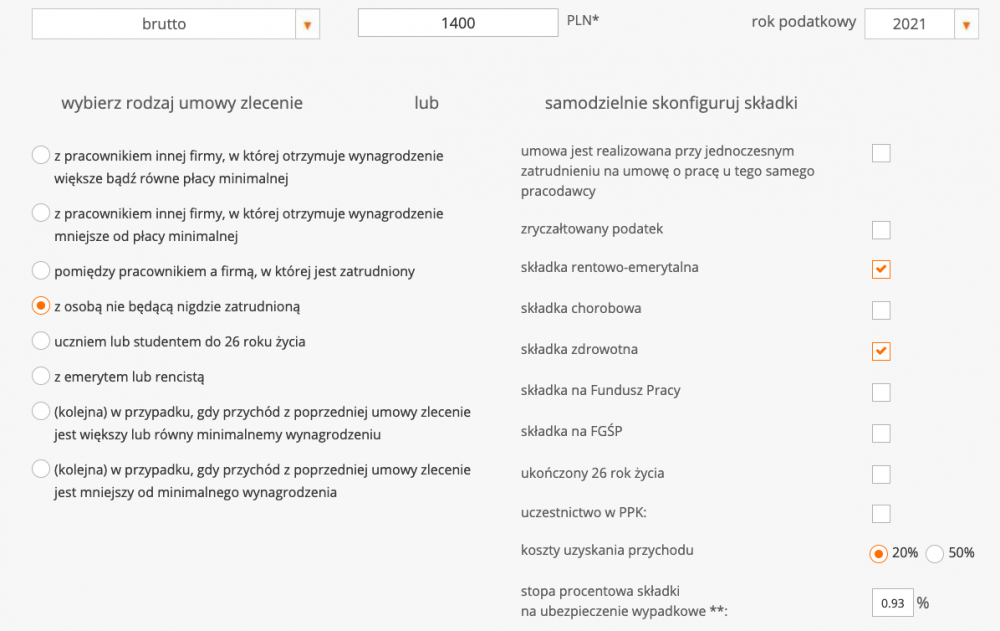1000x631 pixels.
Task: Choose 'pomiędzy pracownikiem a firmą' contract option
Action: (x=41, y=270)
